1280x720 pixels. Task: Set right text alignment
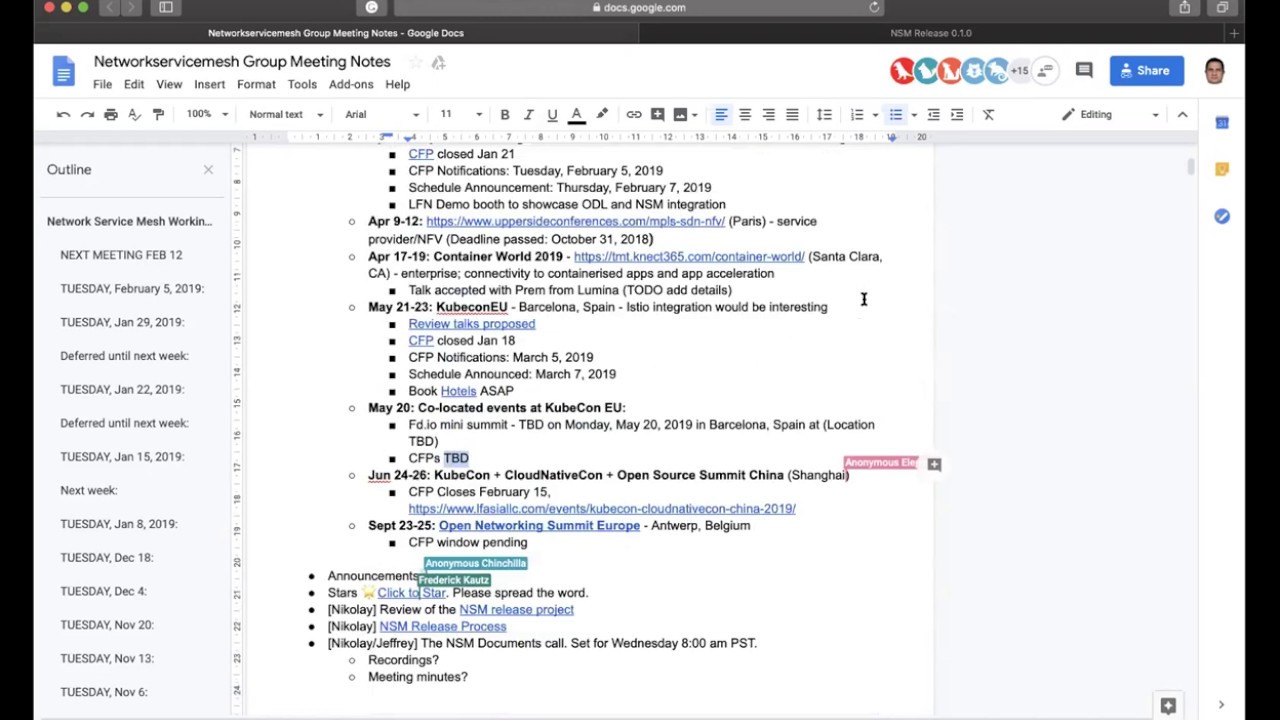click(x=769, y=114)
